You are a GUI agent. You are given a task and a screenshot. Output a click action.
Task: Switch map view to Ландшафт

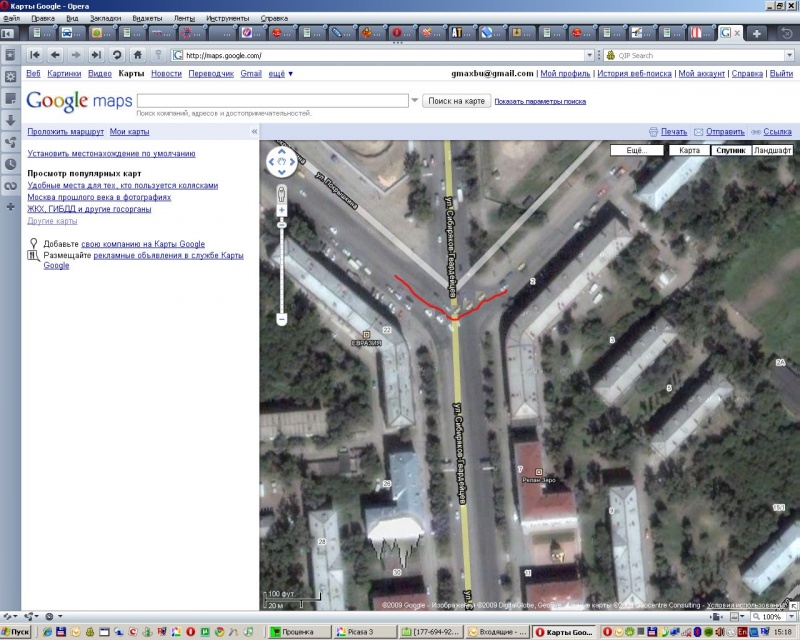pos(772,150)
